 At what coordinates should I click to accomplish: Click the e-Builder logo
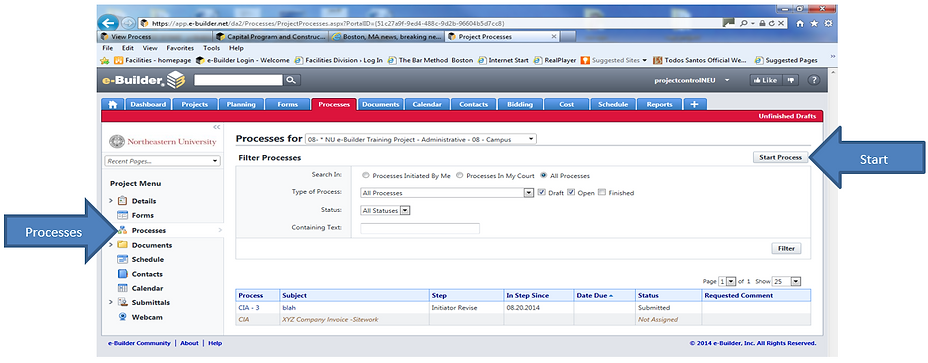(x=144, y=80)
